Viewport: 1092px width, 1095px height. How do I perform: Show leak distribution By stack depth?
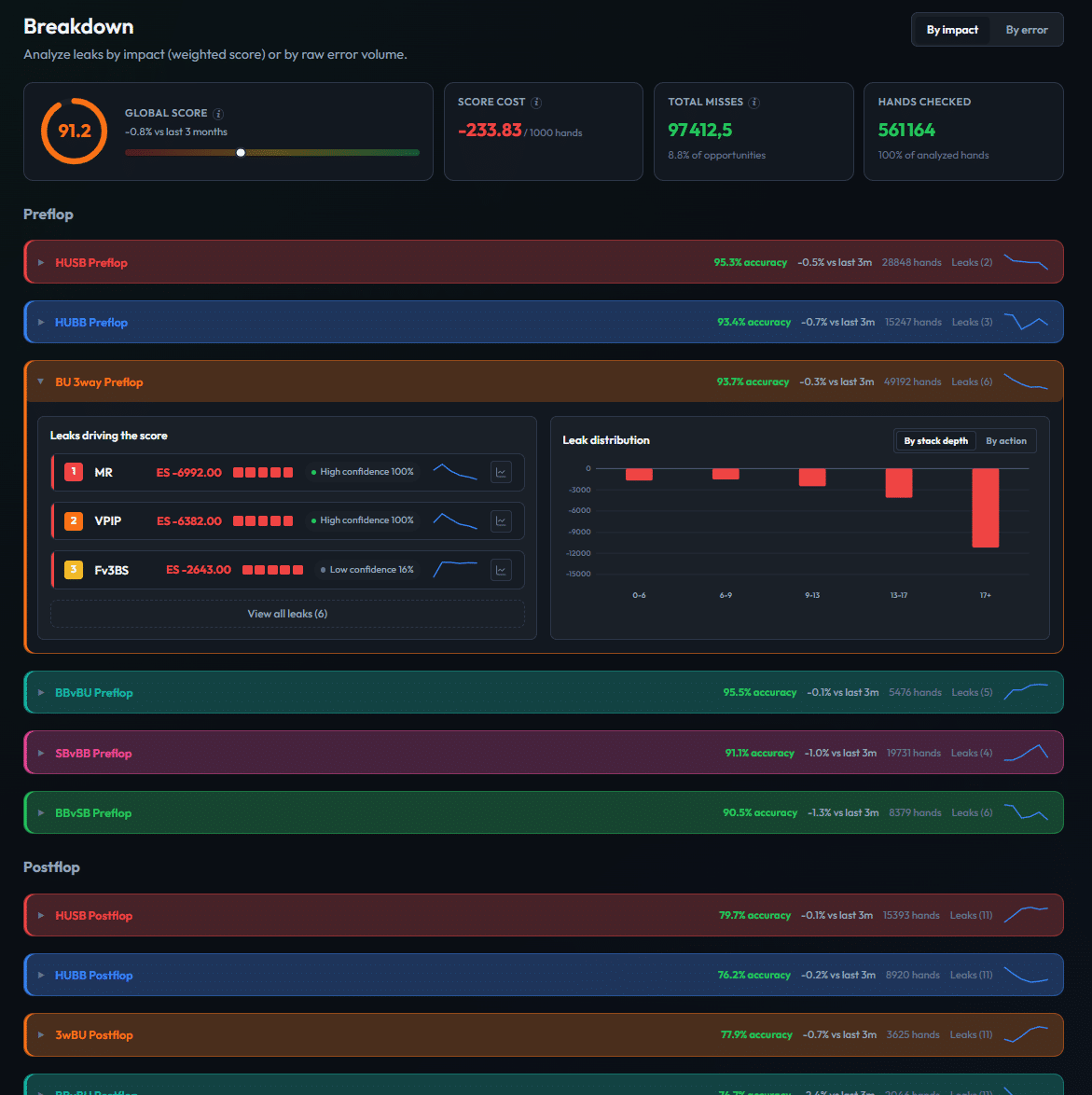[935, 440]
